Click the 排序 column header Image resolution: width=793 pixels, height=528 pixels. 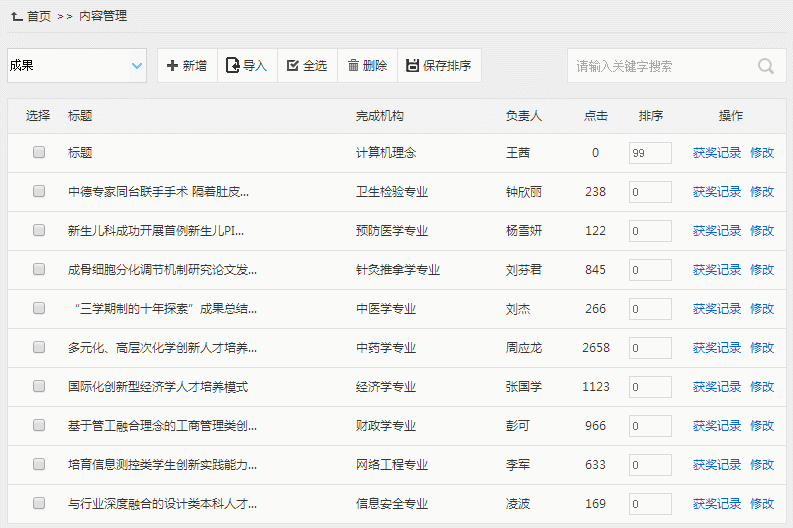tap(651, 116)
